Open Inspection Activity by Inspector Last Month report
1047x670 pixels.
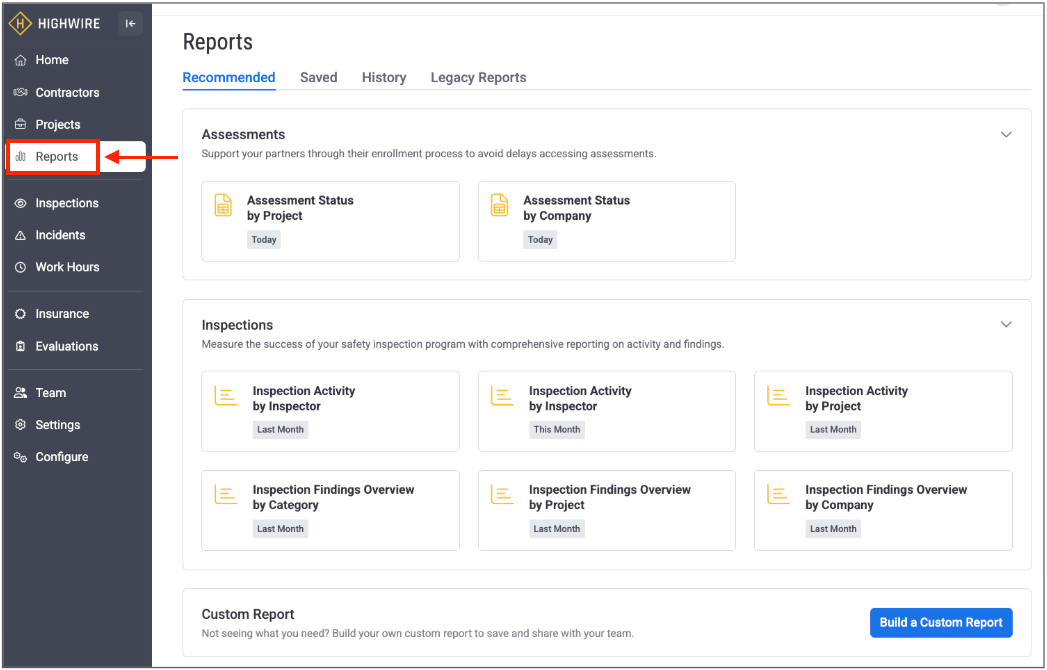click(x=331, y=411)
